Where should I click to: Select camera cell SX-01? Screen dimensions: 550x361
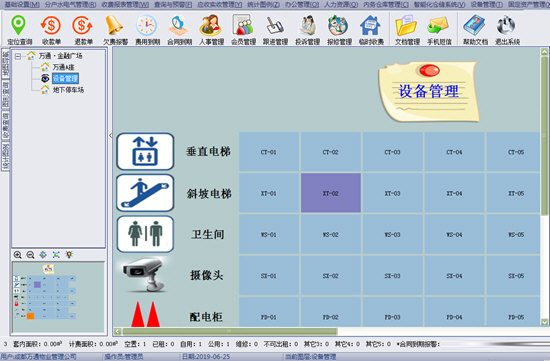(269, 276)
